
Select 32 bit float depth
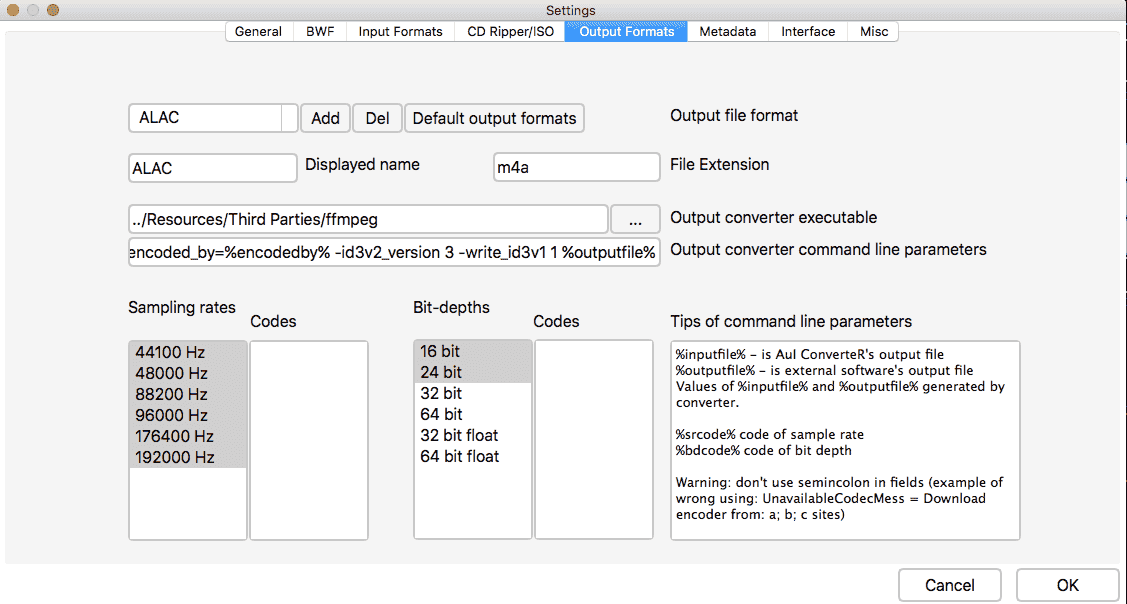473,435
